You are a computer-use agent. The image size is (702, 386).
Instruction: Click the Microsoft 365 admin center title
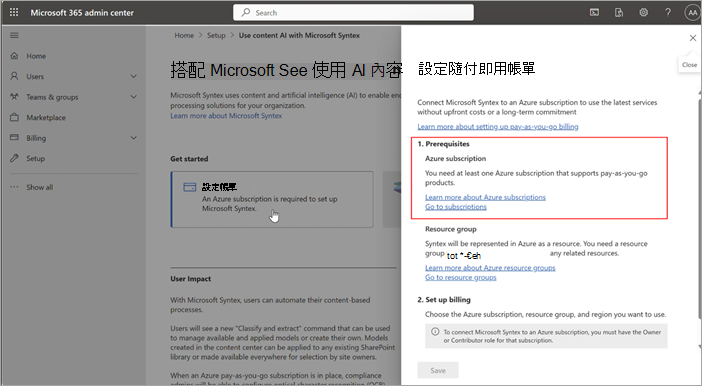click(x=82, y=13)
